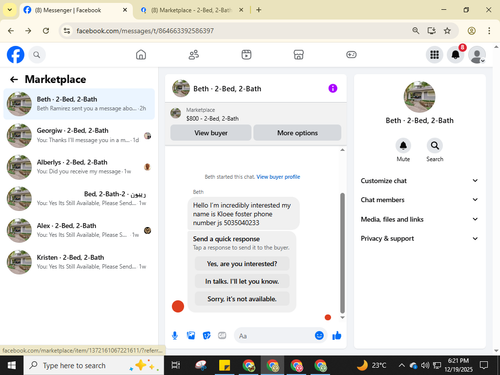Open the Alex - 2-Bed, 2-Bath conversation

click(x=79, y=230)
